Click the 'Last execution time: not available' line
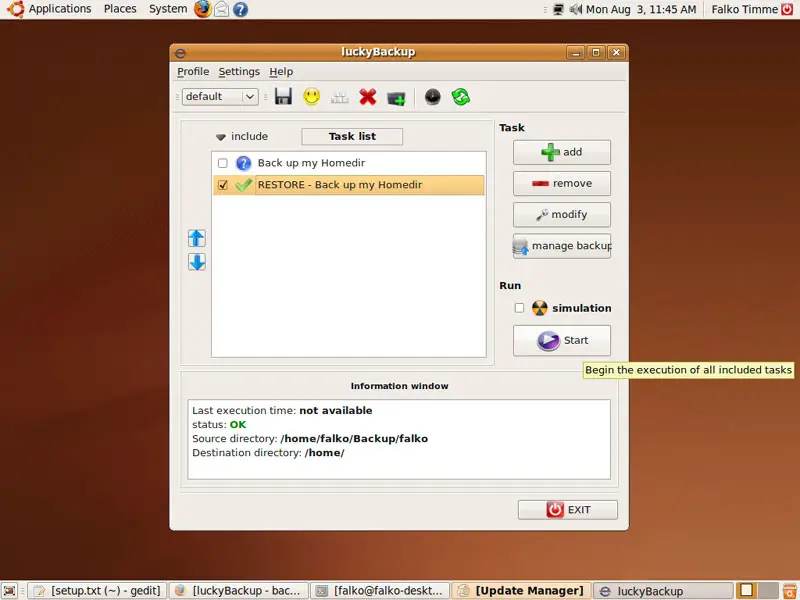This screenshot has width=800, height=600. 282,410
